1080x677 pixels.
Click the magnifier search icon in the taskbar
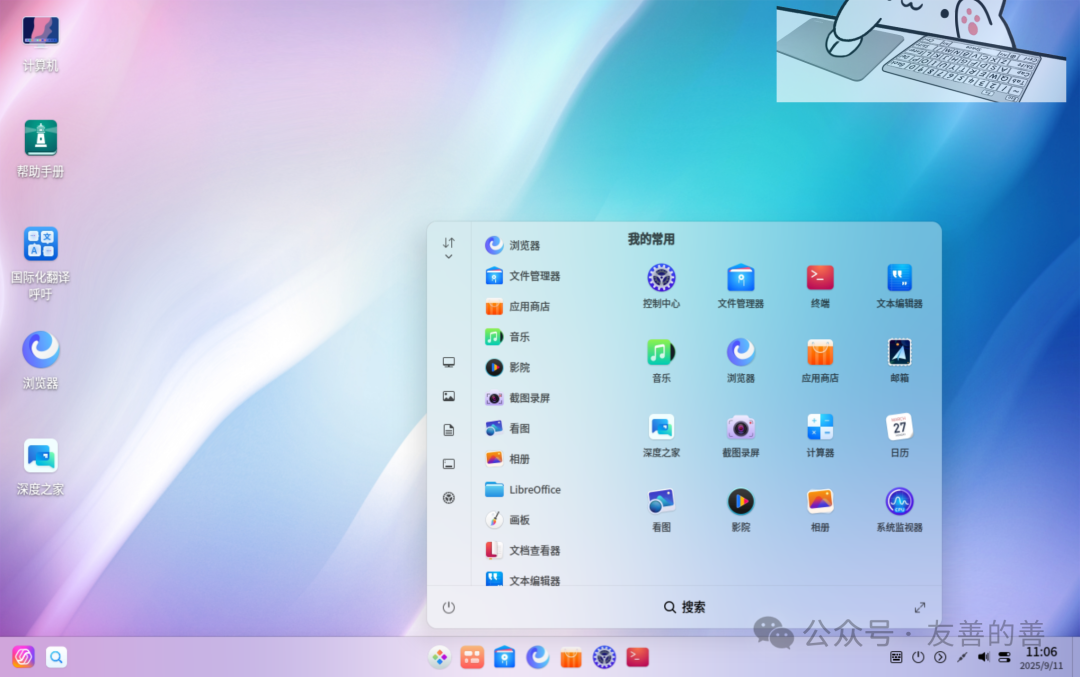(56, 657)
